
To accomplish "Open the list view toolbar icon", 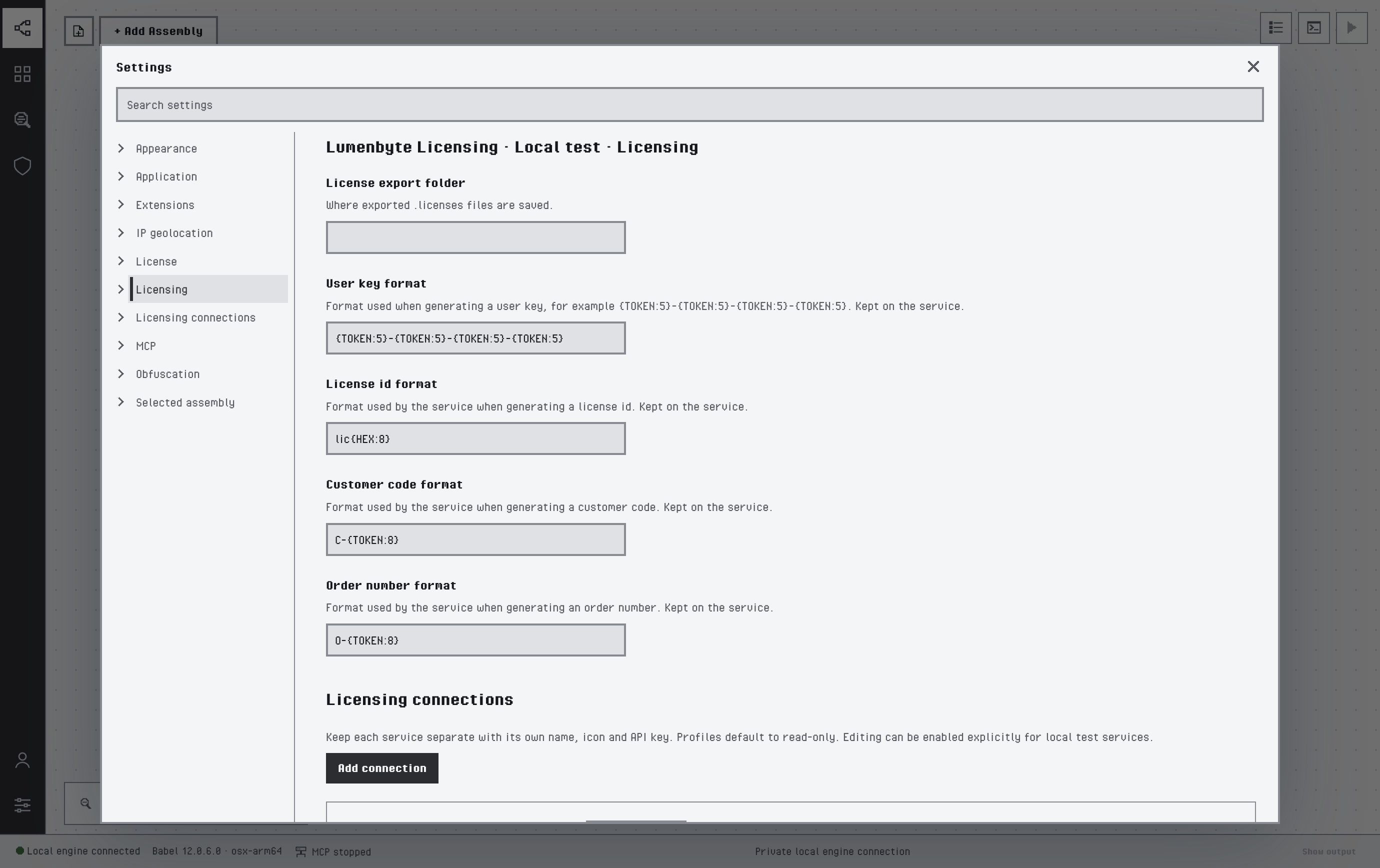I will click(x=1275, y=27).
